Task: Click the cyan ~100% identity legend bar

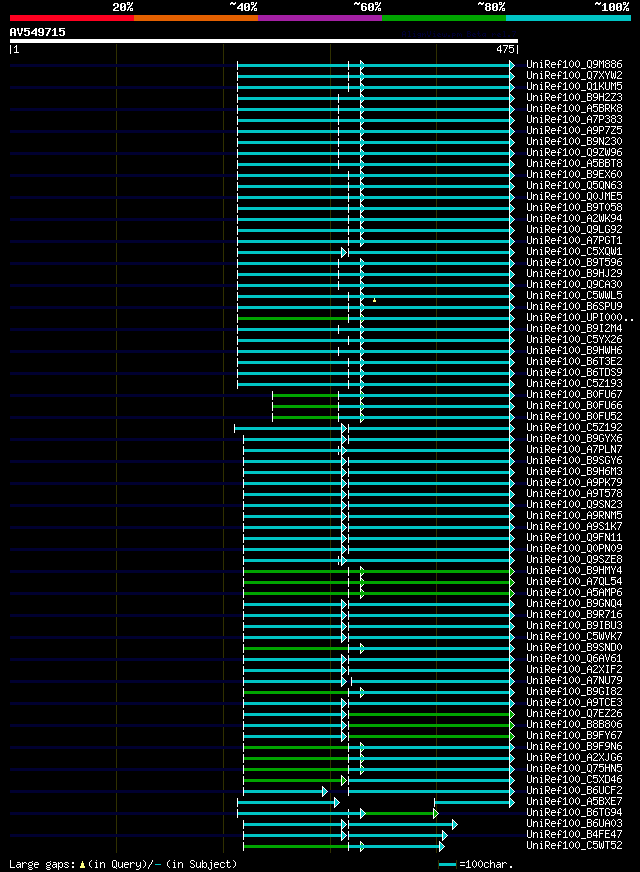Action: (x=568, y=18)
